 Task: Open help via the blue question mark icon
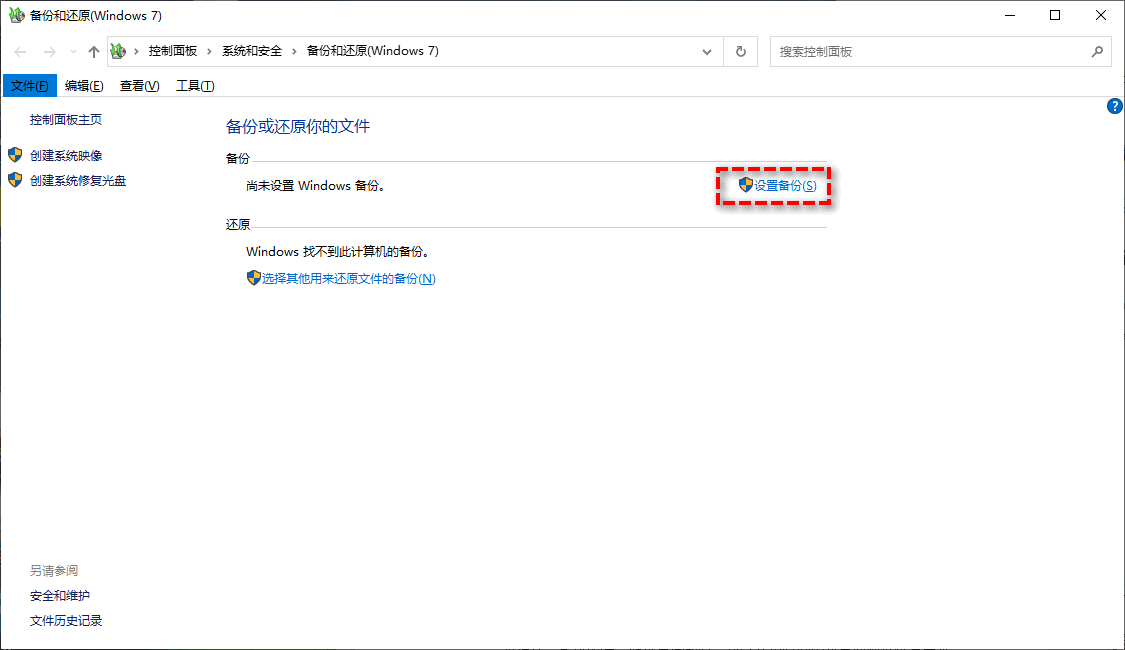[x=1114, y=105]
